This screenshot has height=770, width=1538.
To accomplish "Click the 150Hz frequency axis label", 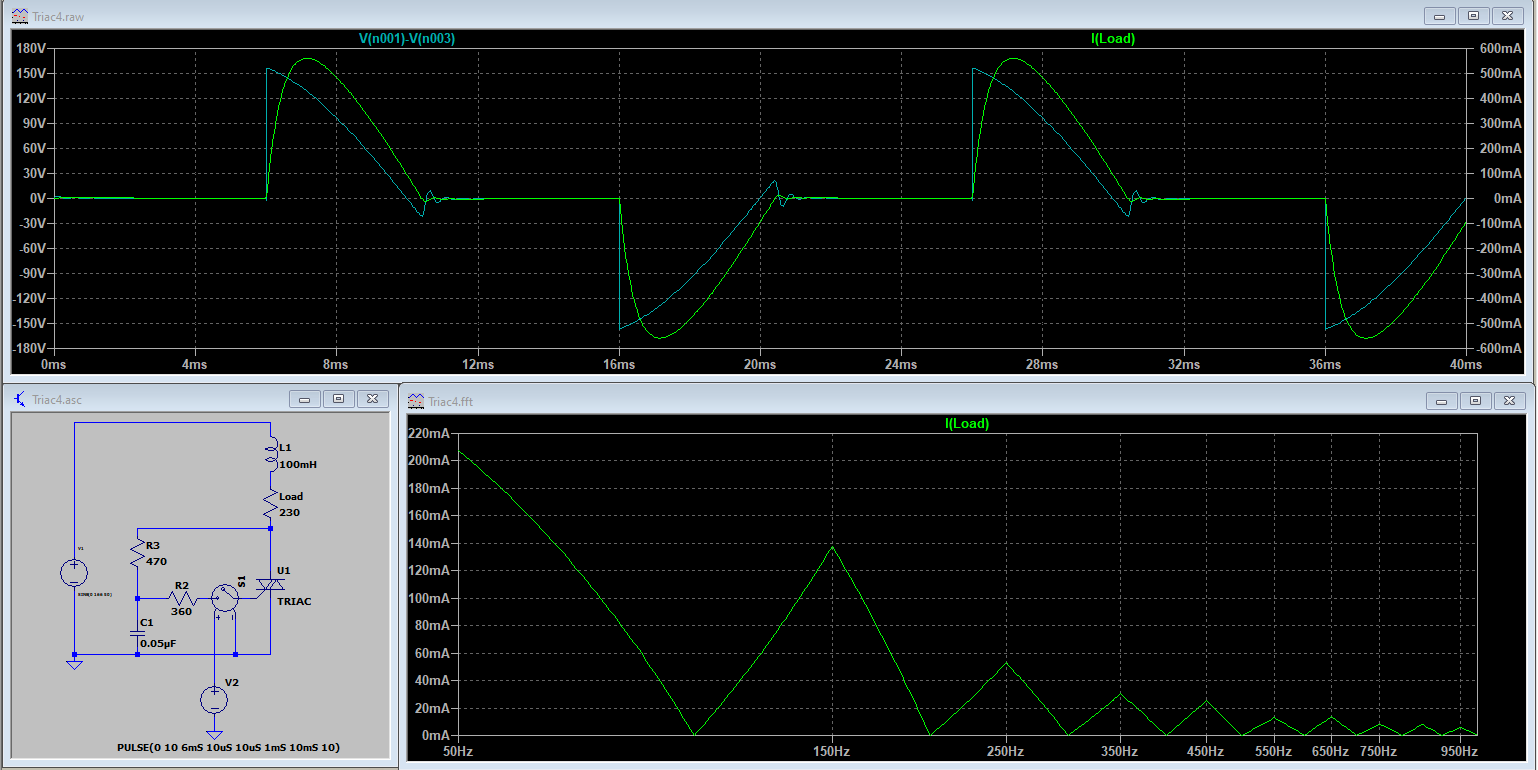I will pyautogui.click(x=832, y=751).
